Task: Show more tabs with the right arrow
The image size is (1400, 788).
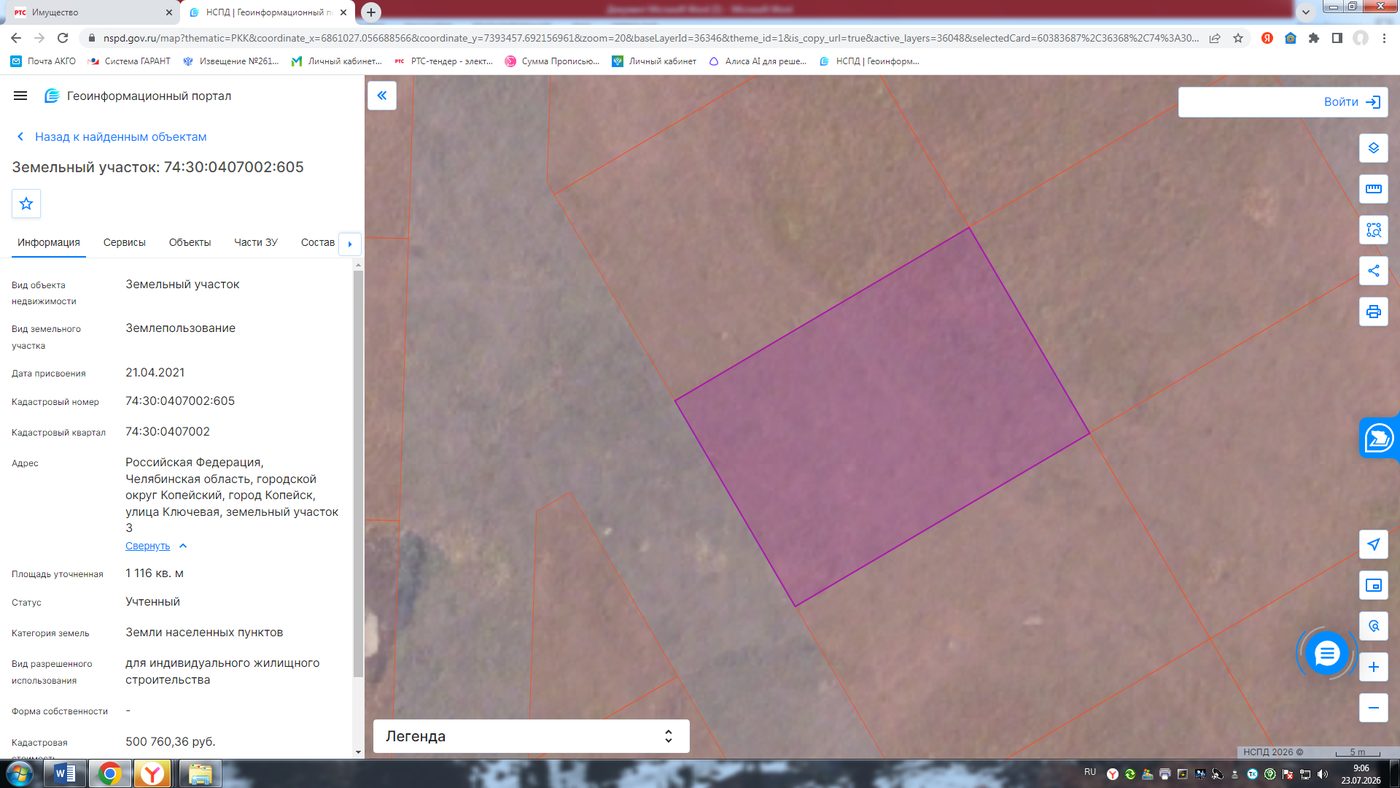Action: tap(349, 243)
